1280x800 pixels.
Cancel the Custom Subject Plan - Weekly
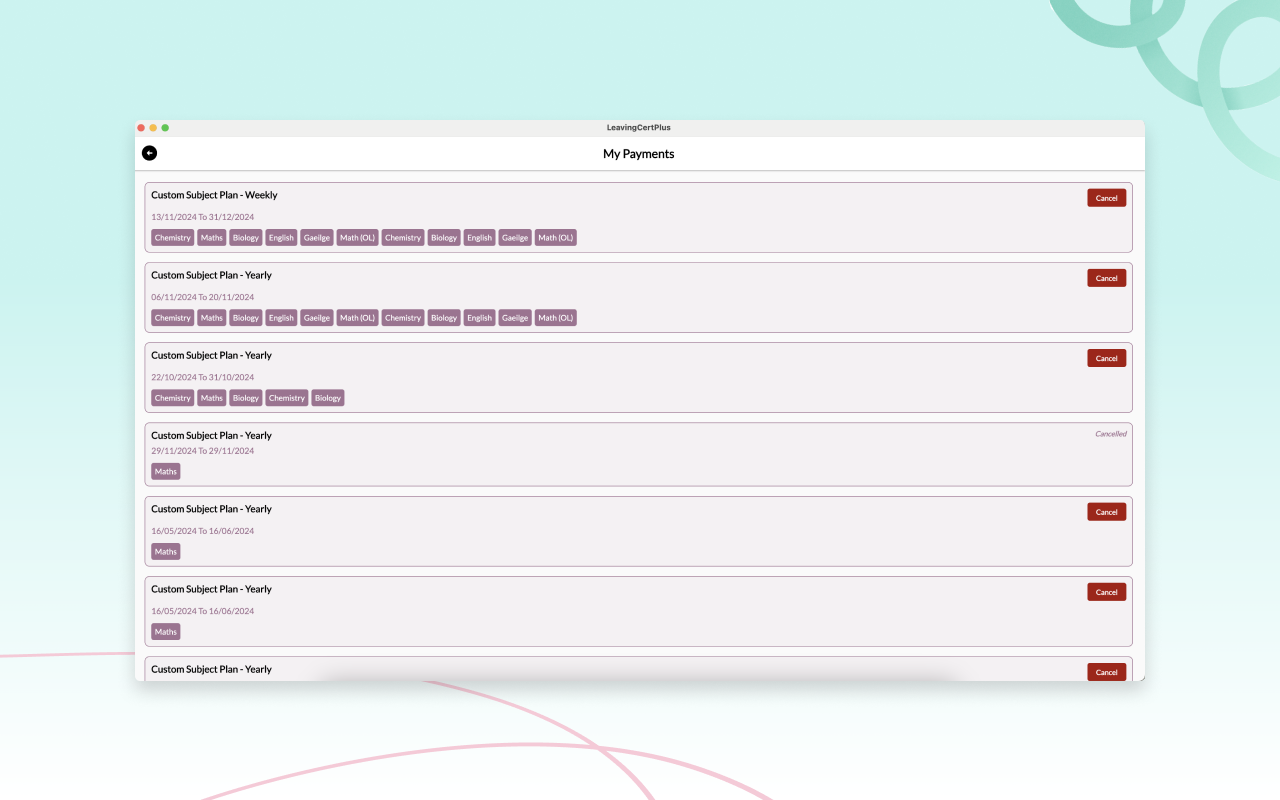[x=1106, y=198]
